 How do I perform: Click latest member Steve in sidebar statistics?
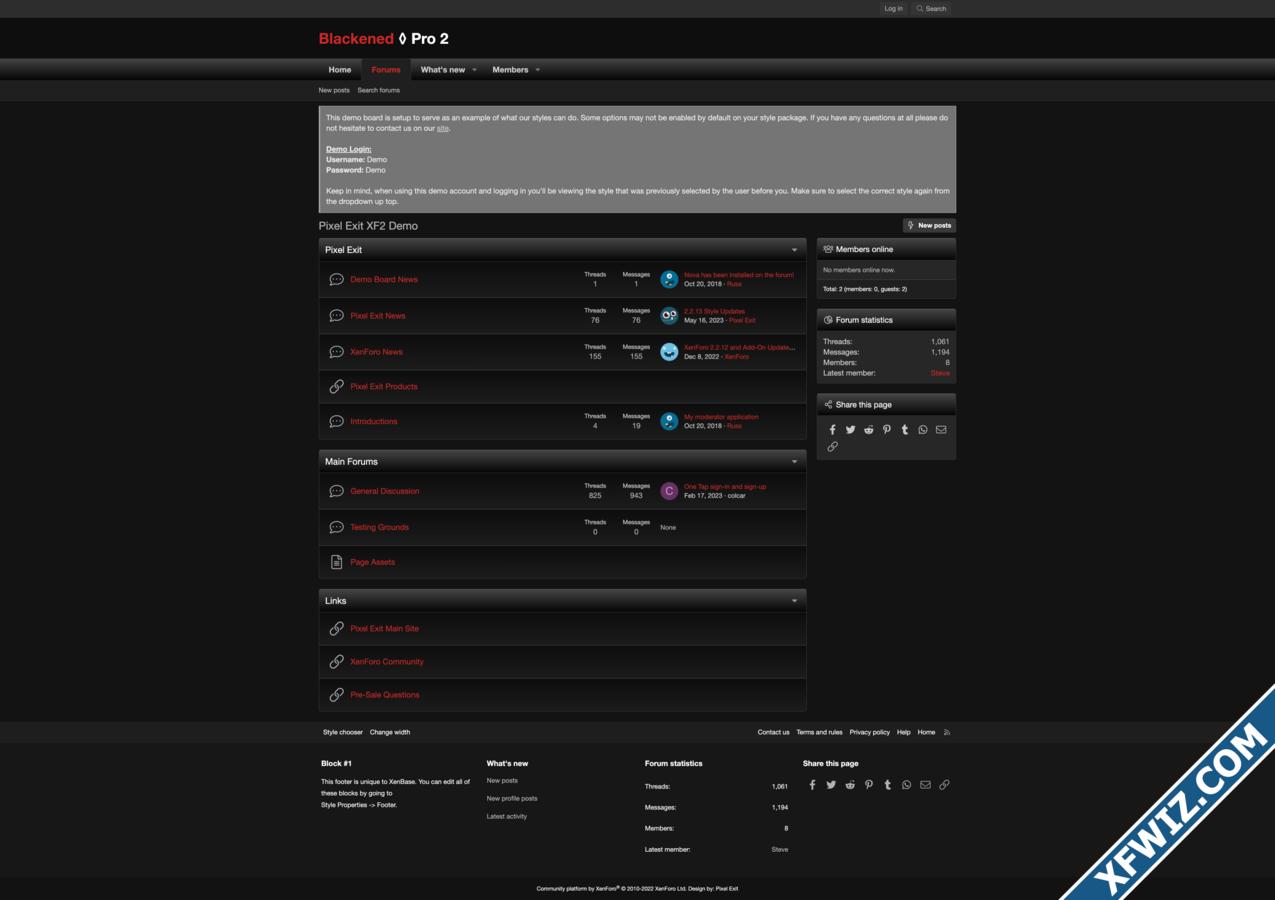[x=940, y=373]
